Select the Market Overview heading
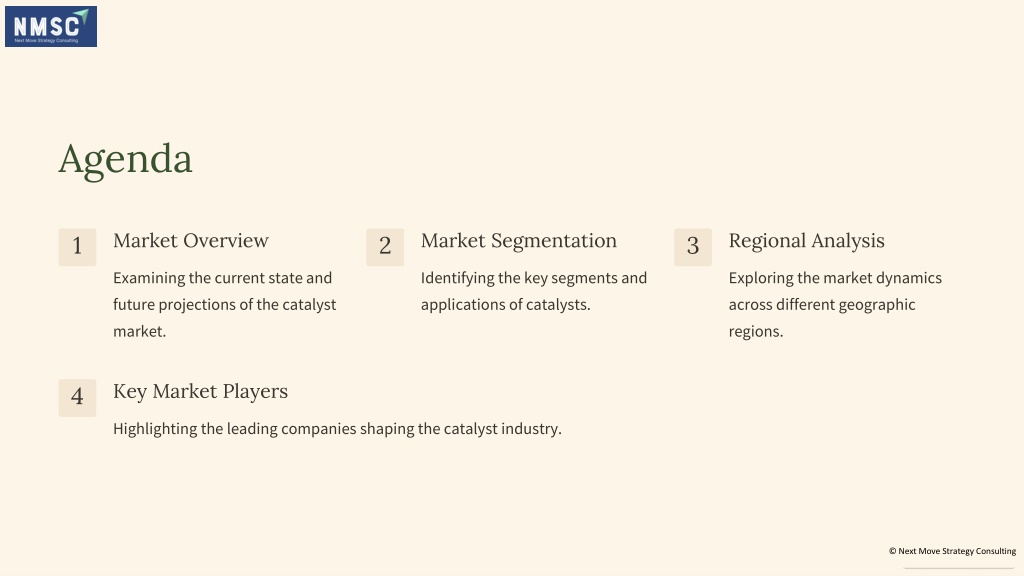The image size is (1024, 576). pos(191,240)
